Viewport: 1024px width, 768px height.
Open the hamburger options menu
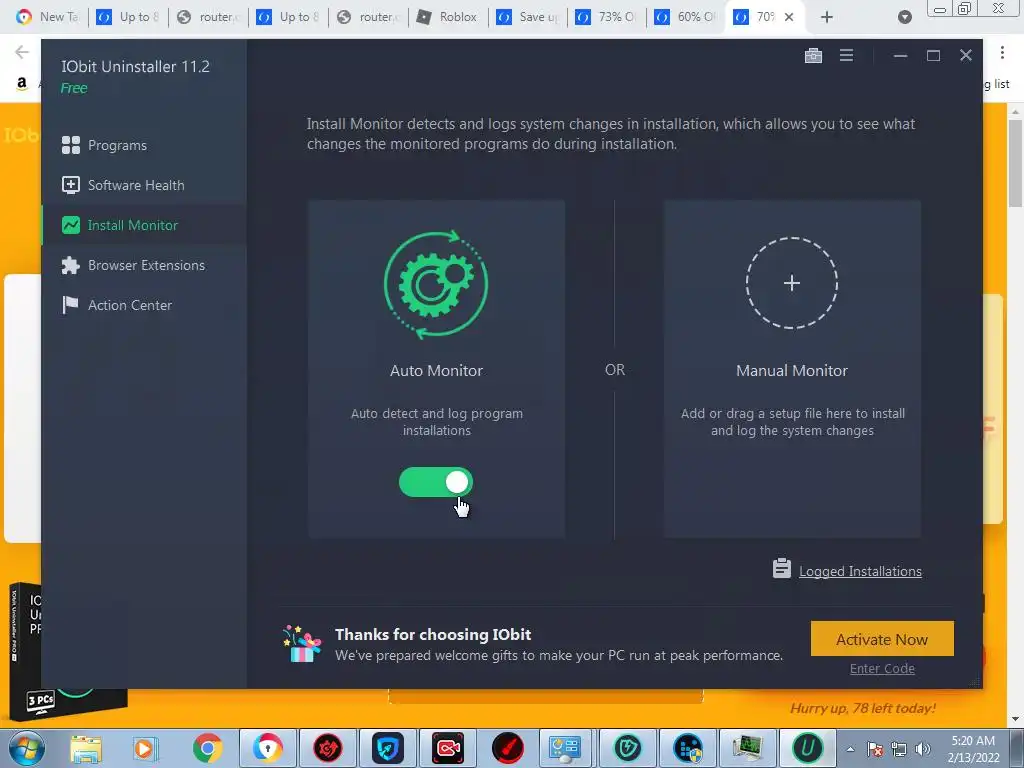pos(846,56)
